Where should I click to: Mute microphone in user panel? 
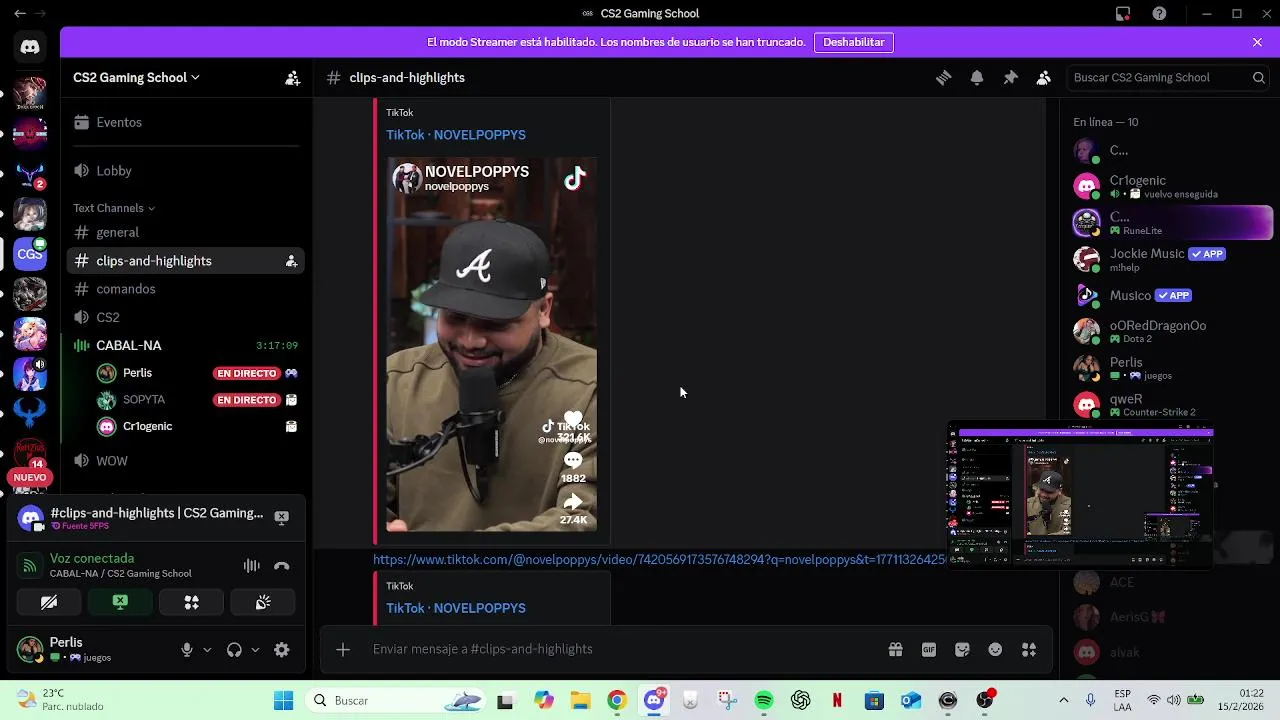[187, 650]
